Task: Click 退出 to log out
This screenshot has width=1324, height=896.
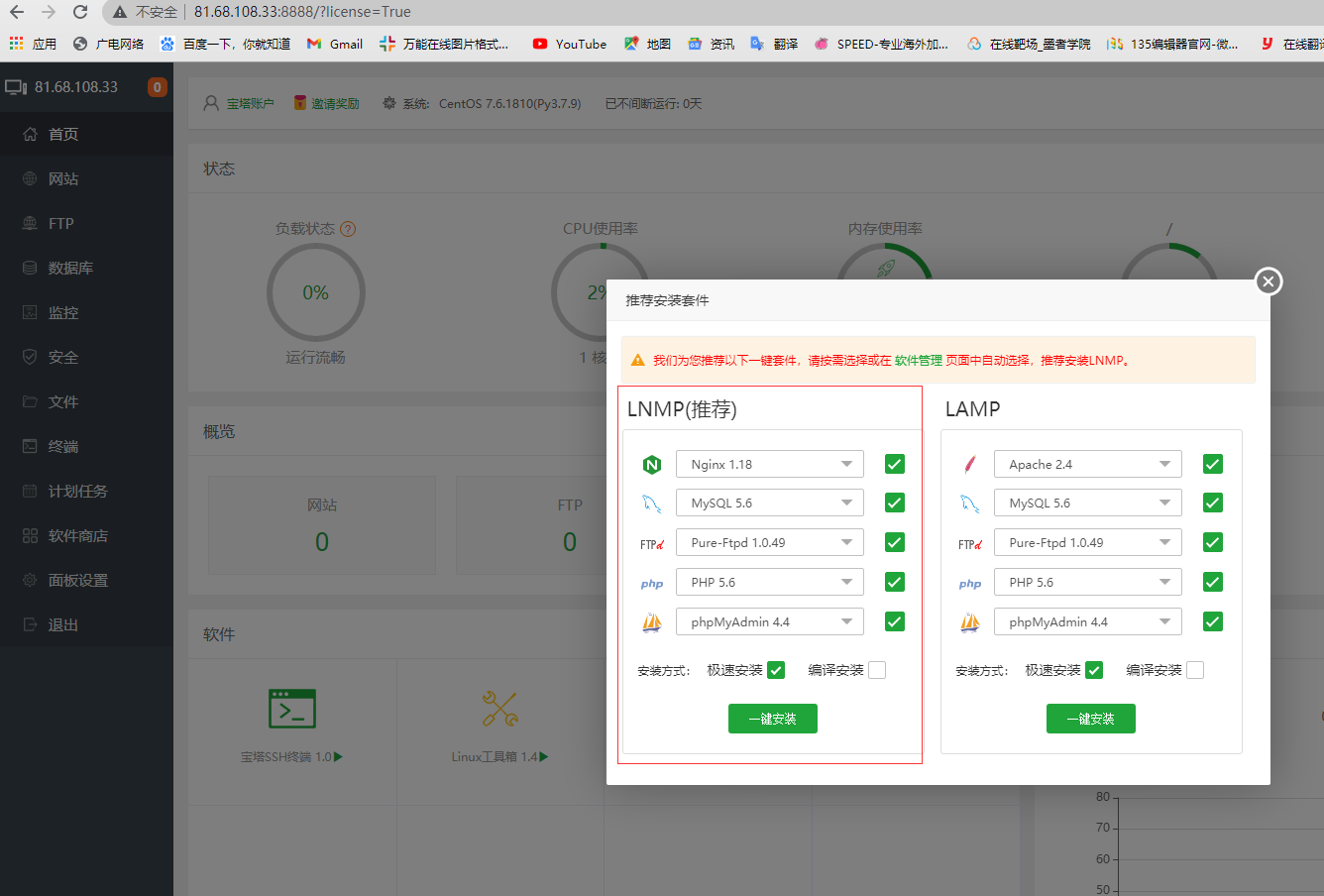Action: pyautogui.click(x=86, y=624)
